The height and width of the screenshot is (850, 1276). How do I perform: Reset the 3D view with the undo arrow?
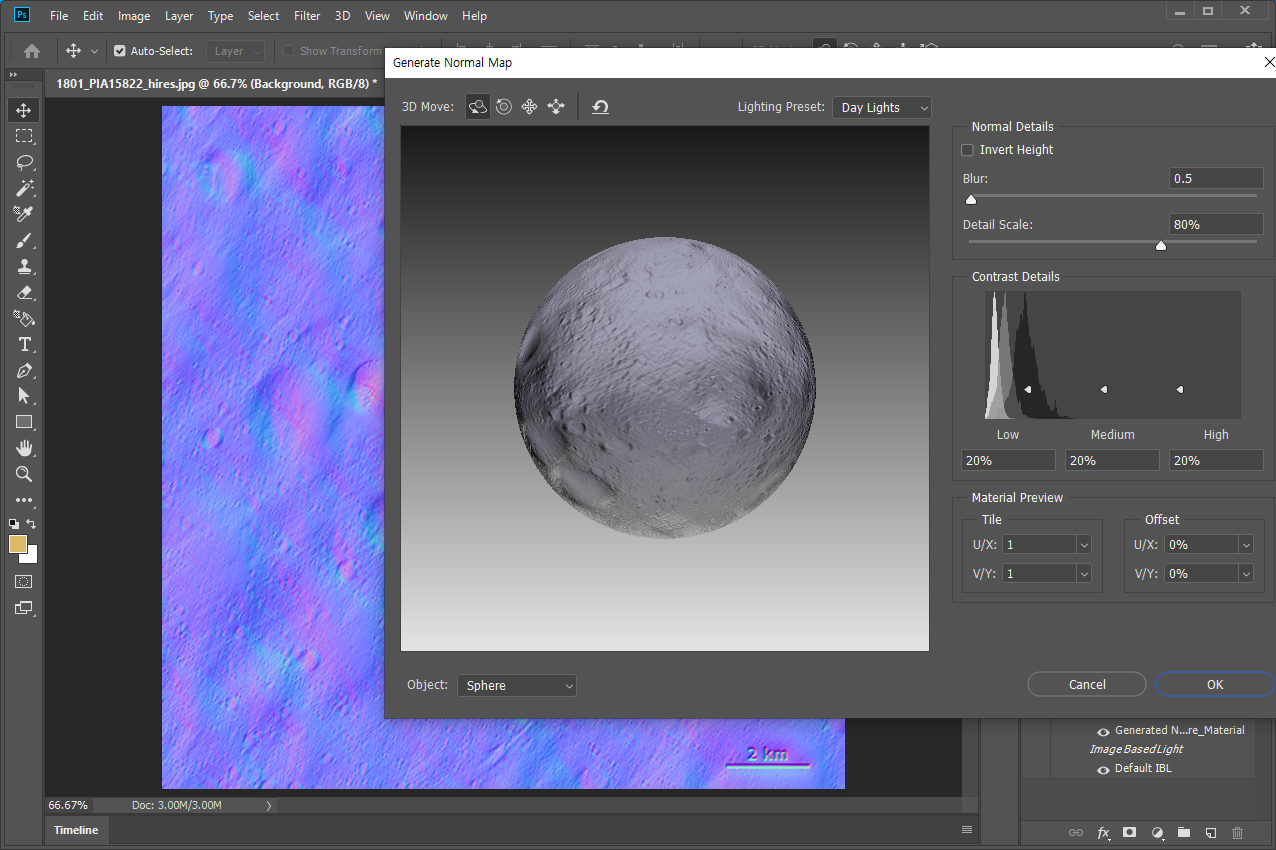click(600, 107)
